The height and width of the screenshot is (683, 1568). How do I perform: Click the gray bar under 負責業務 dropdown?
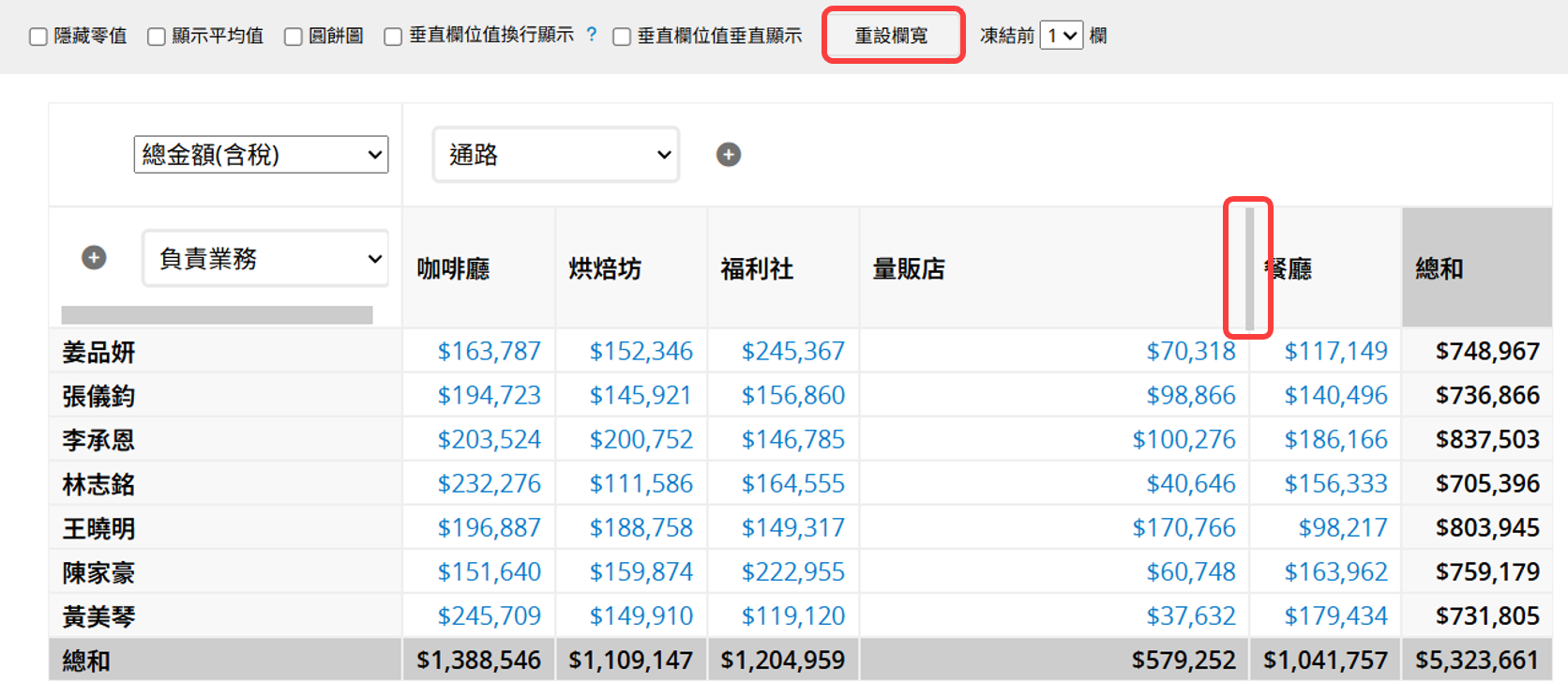coord(217,315)
